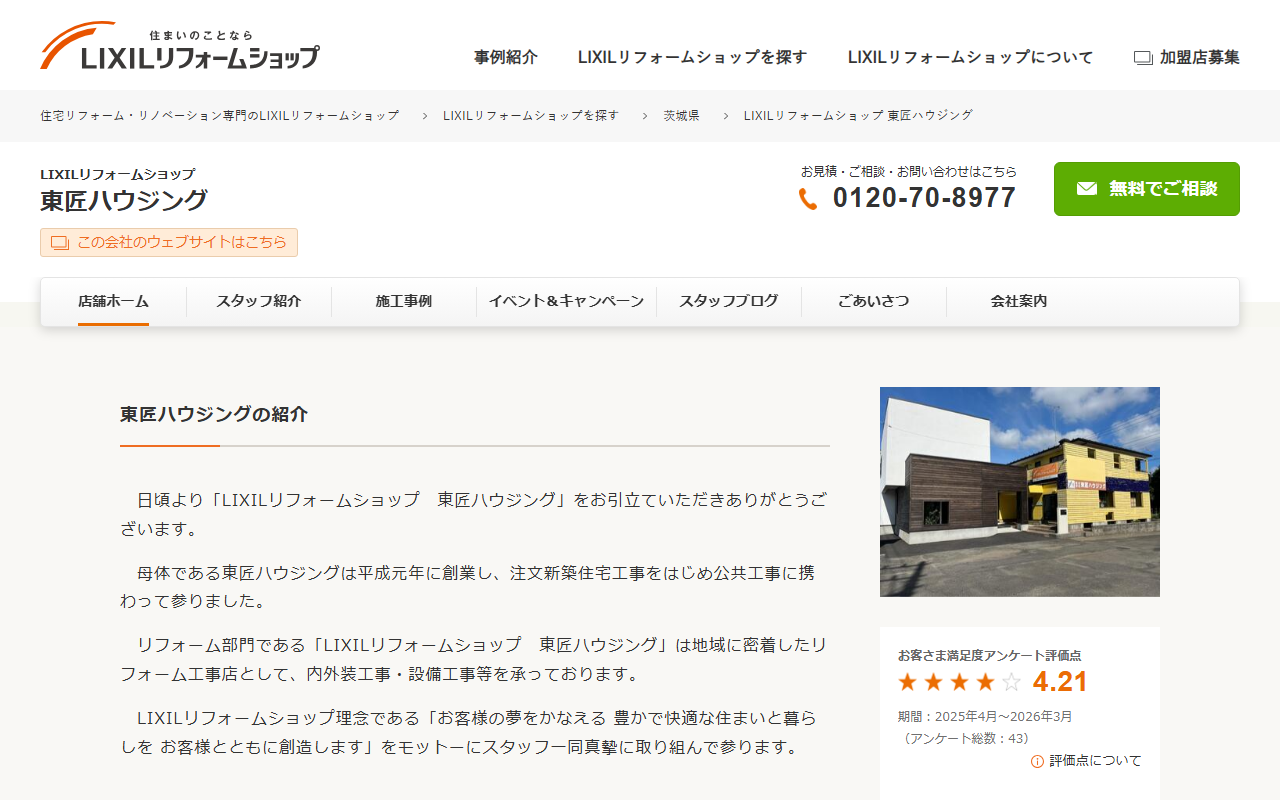Click the breadcrumb LIXILリフォームショップを探す

pos(531,116)
